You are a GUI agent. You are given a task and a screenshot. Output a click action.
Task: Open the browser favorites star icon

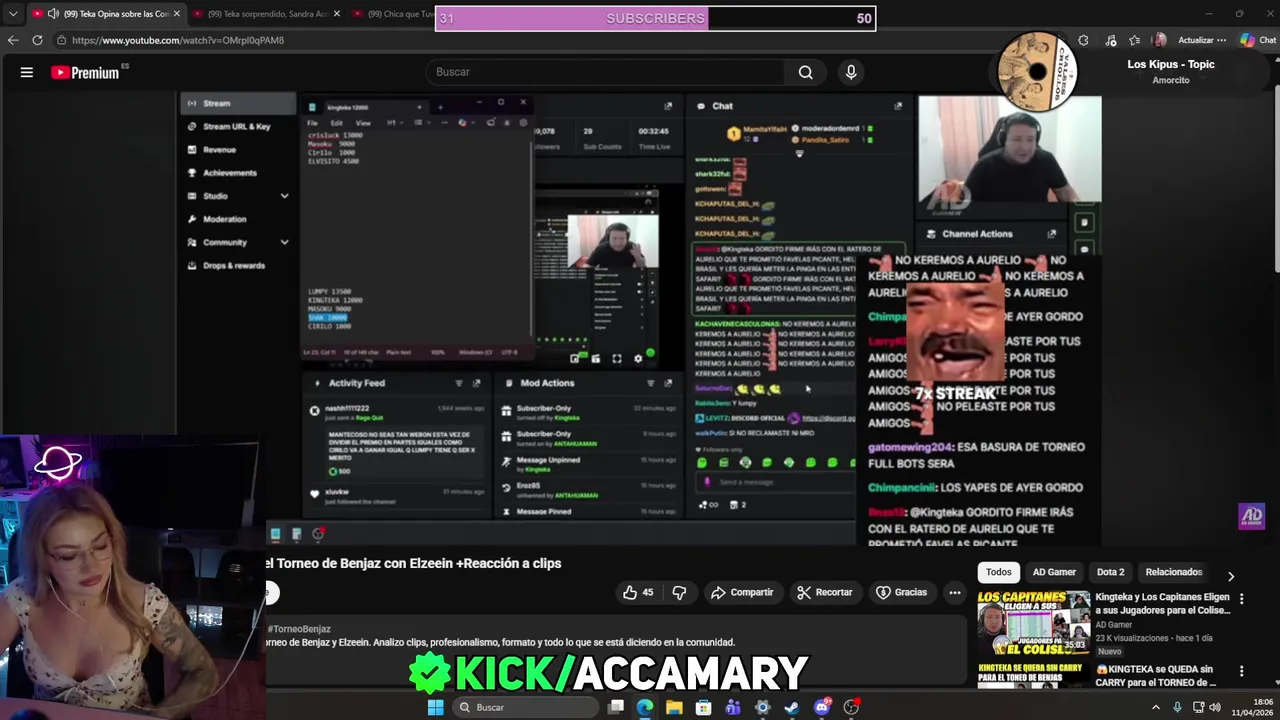point(1135,40)
